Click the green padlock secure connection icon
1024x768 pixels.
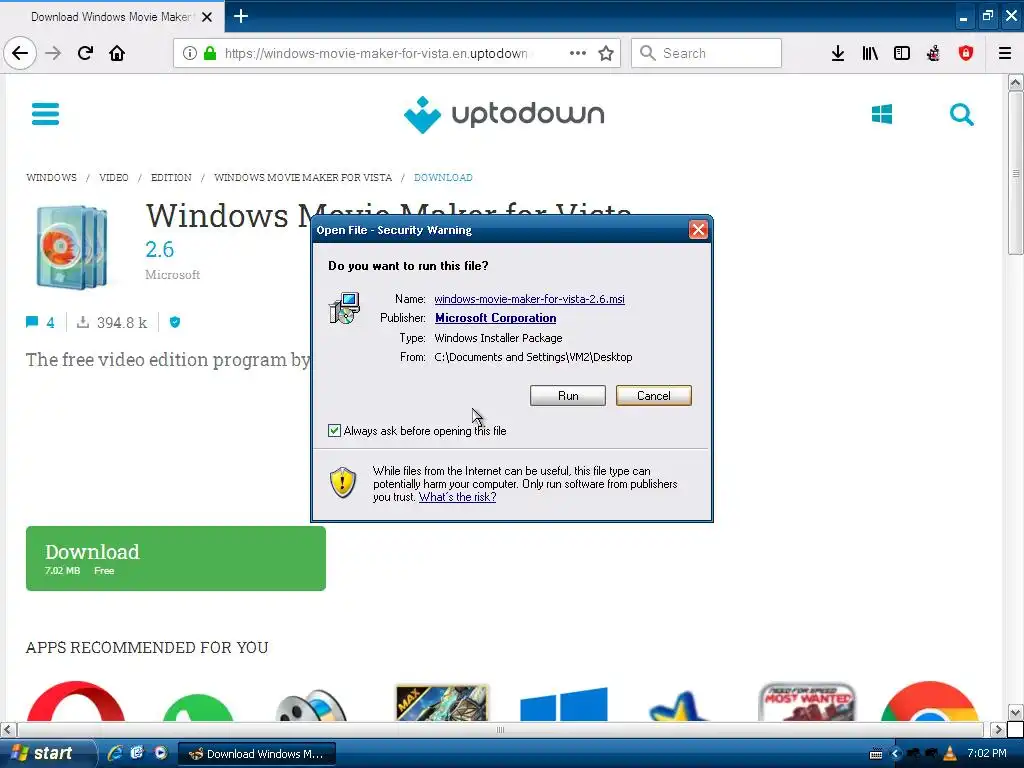coord(210,53)
